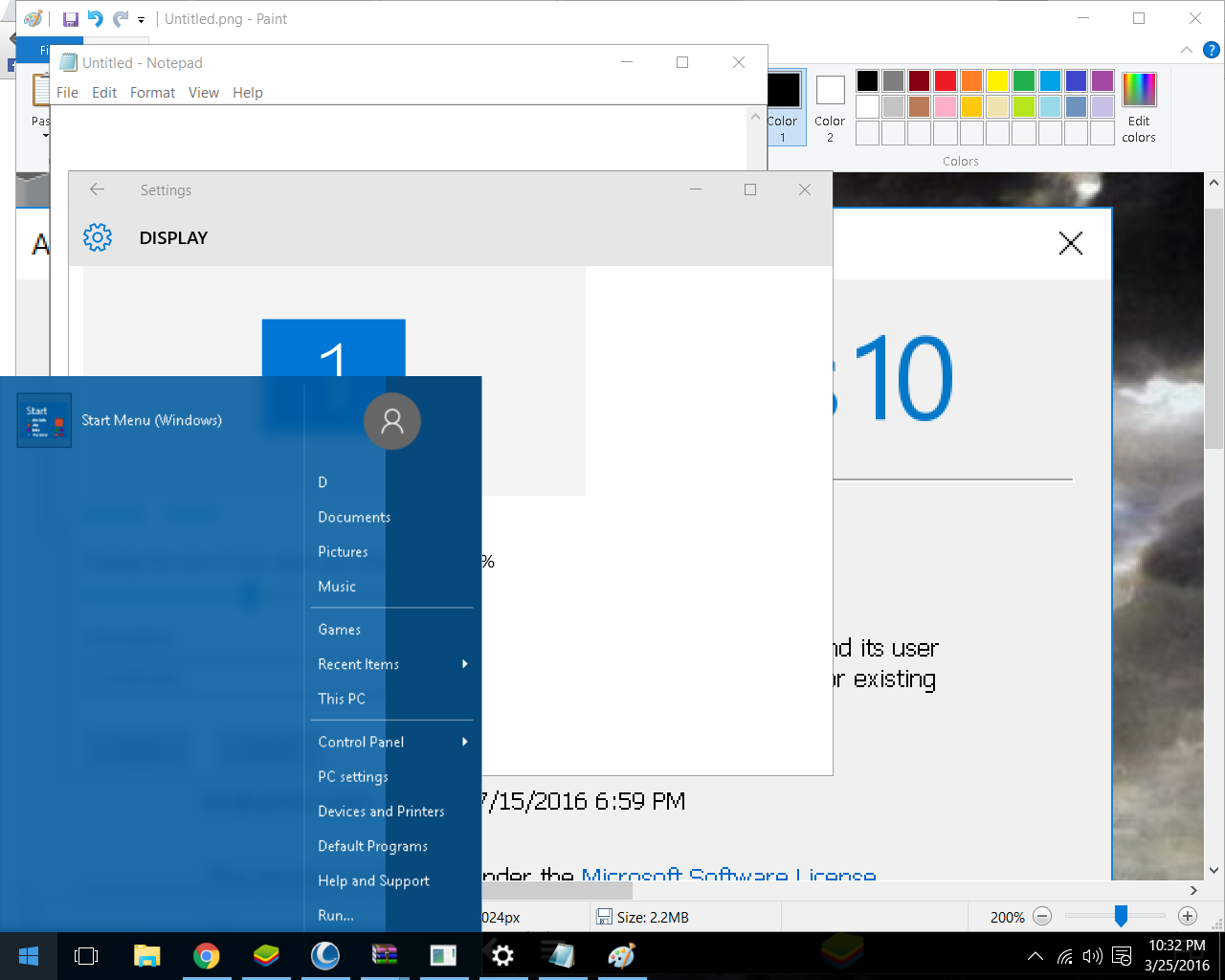The width and height of the screenshot is (1225, 980).
Task: Switch to Notepad via taskbar icon
Action: (562, 956)
